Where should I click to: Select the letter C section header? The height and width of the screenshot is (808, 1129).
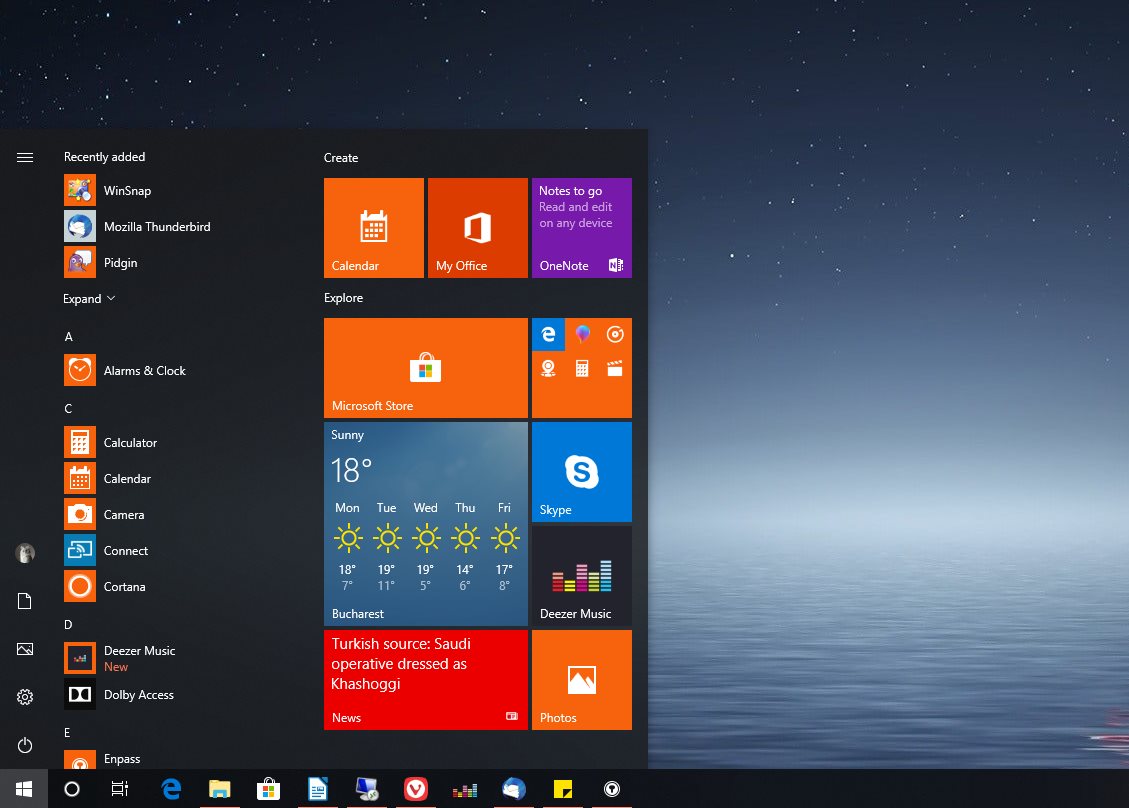coord(68,408)
